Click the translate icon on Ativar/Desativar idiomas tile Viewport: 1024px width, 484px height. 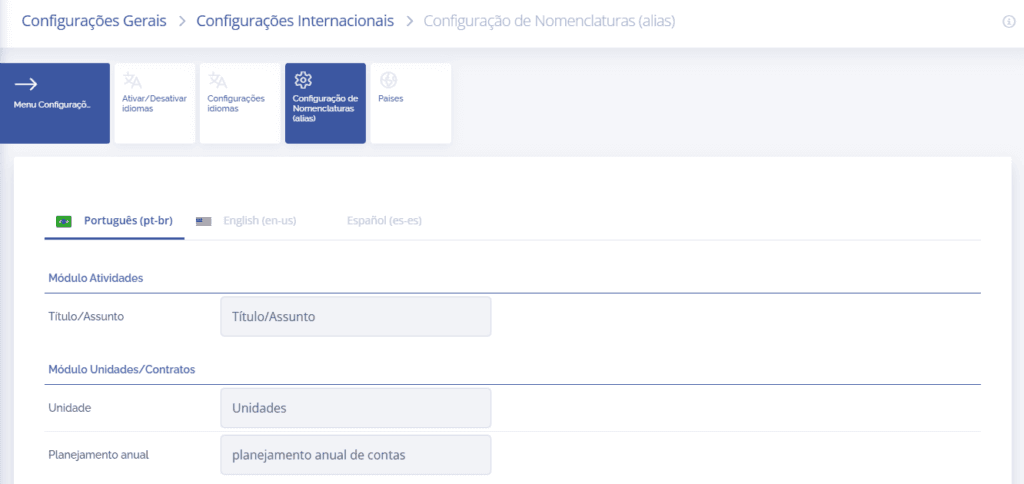click(133, 81)
